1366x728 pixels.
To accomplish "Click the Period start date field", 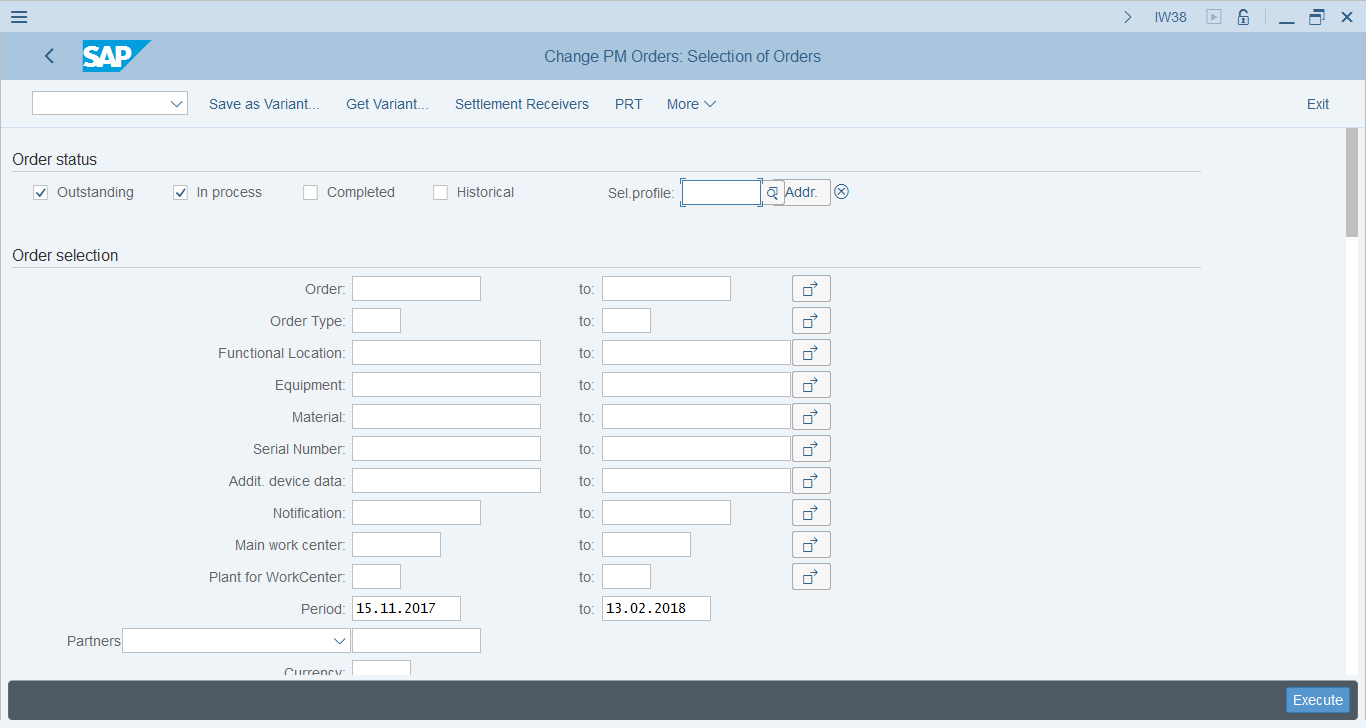I will coord(405,608).
